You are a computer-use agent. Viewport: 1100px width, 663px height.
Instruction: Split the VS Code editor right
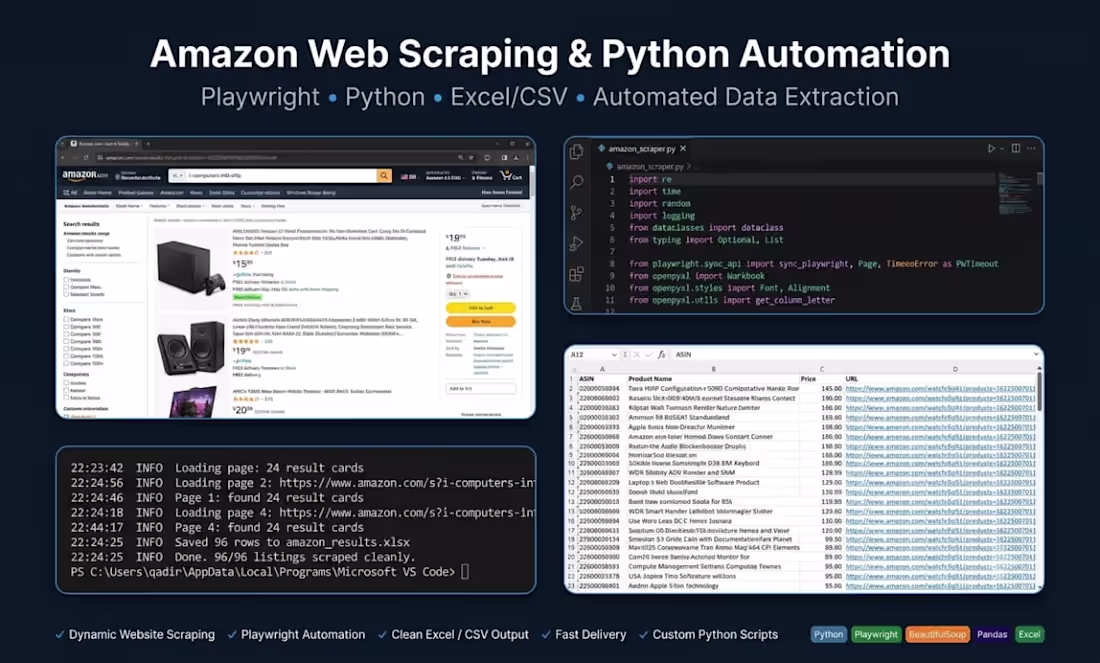[x=1016, y=149]
